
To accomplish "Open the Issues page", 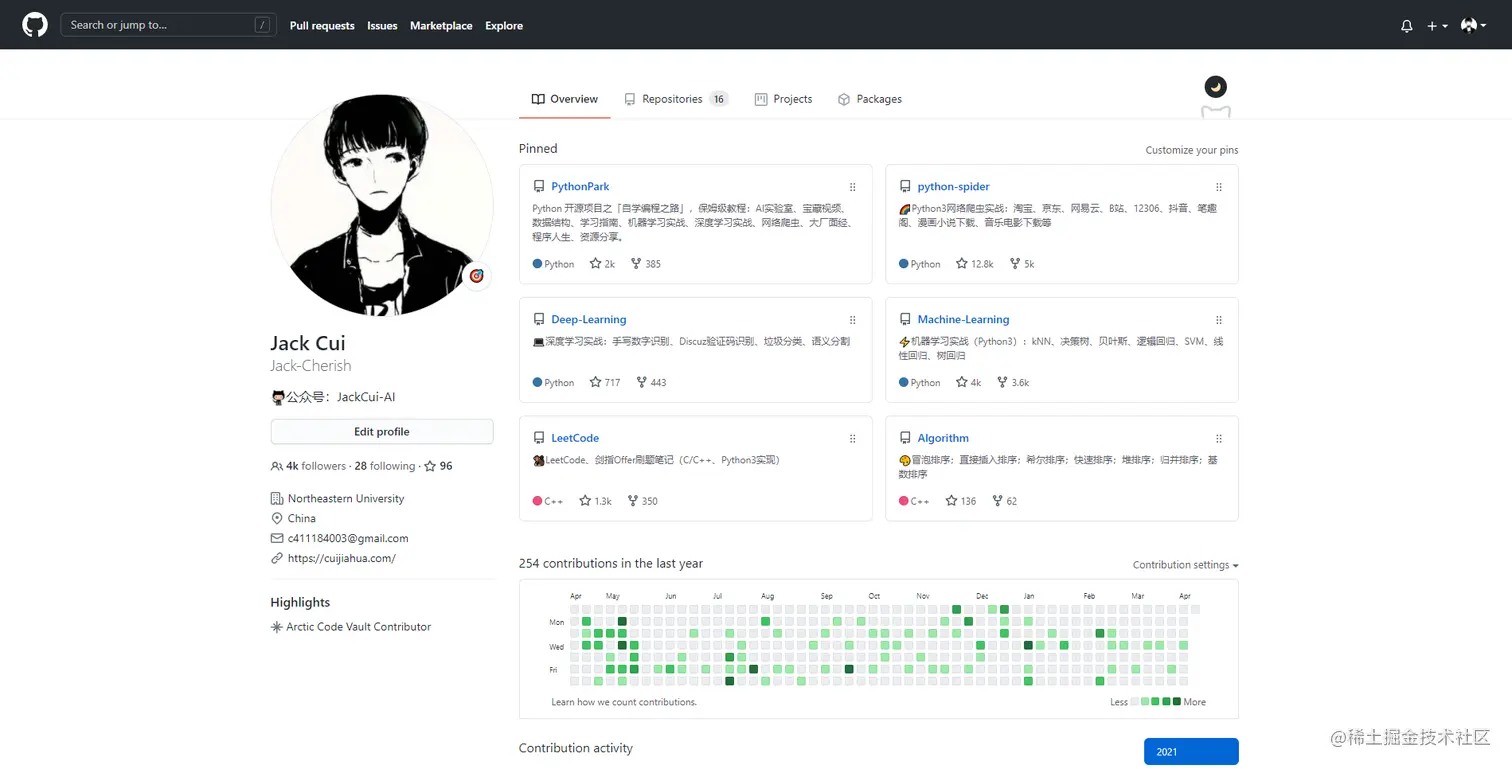I will (382, 26).
